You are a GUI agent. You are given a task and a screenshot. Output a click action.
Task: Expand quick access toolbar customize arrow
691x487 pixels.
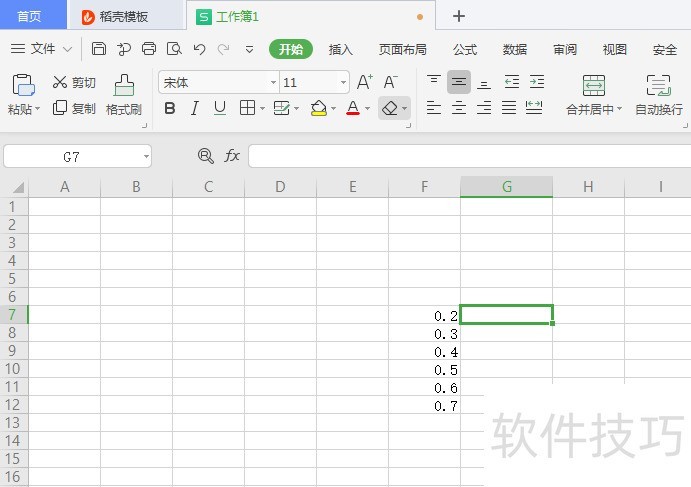(249, 49)
